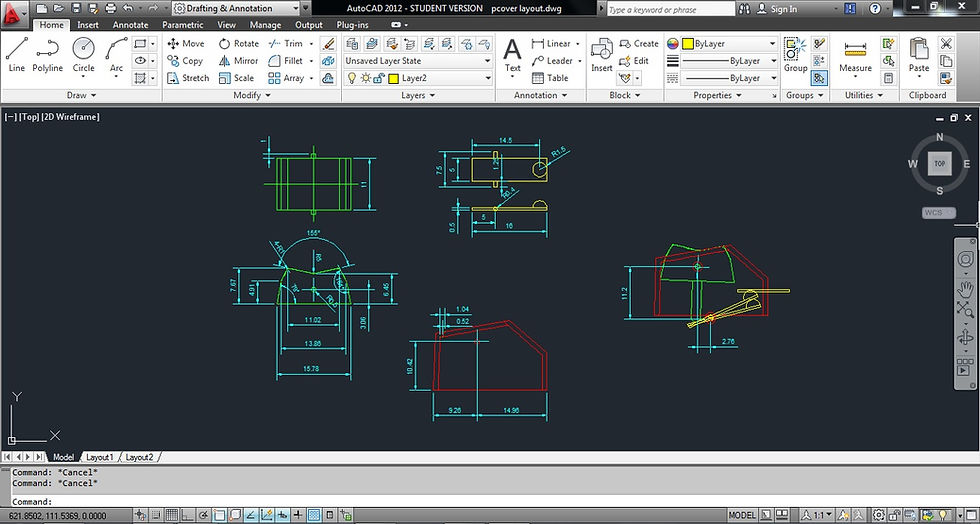Click the yellow ByLayer color swatch in Properties
This screenshot has height=524, width=980.
(x=688, y=44)
